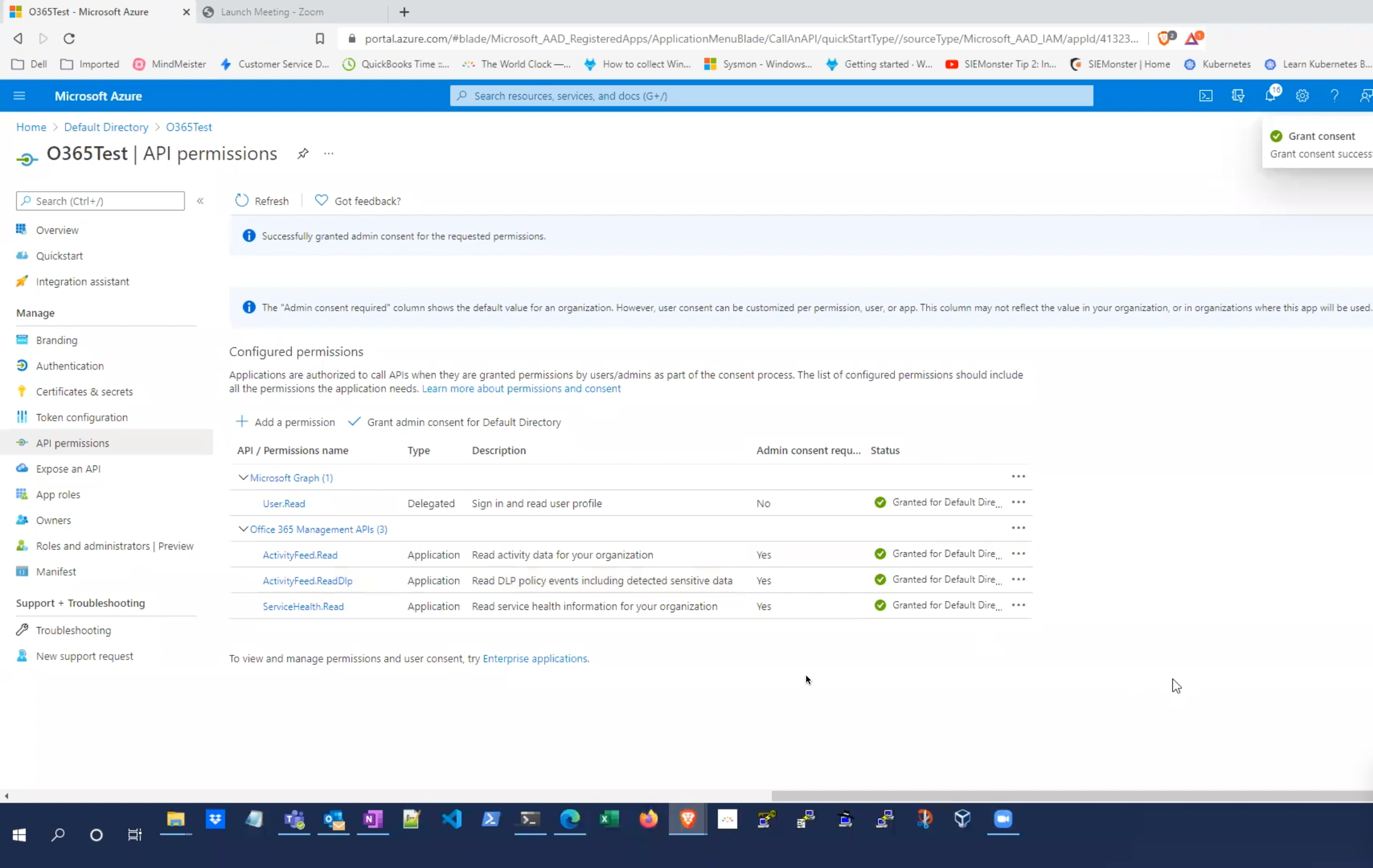
Task: Open more options for ServiceHealth.Read row
Action: pyautogui.click(x=1018, y=605)
